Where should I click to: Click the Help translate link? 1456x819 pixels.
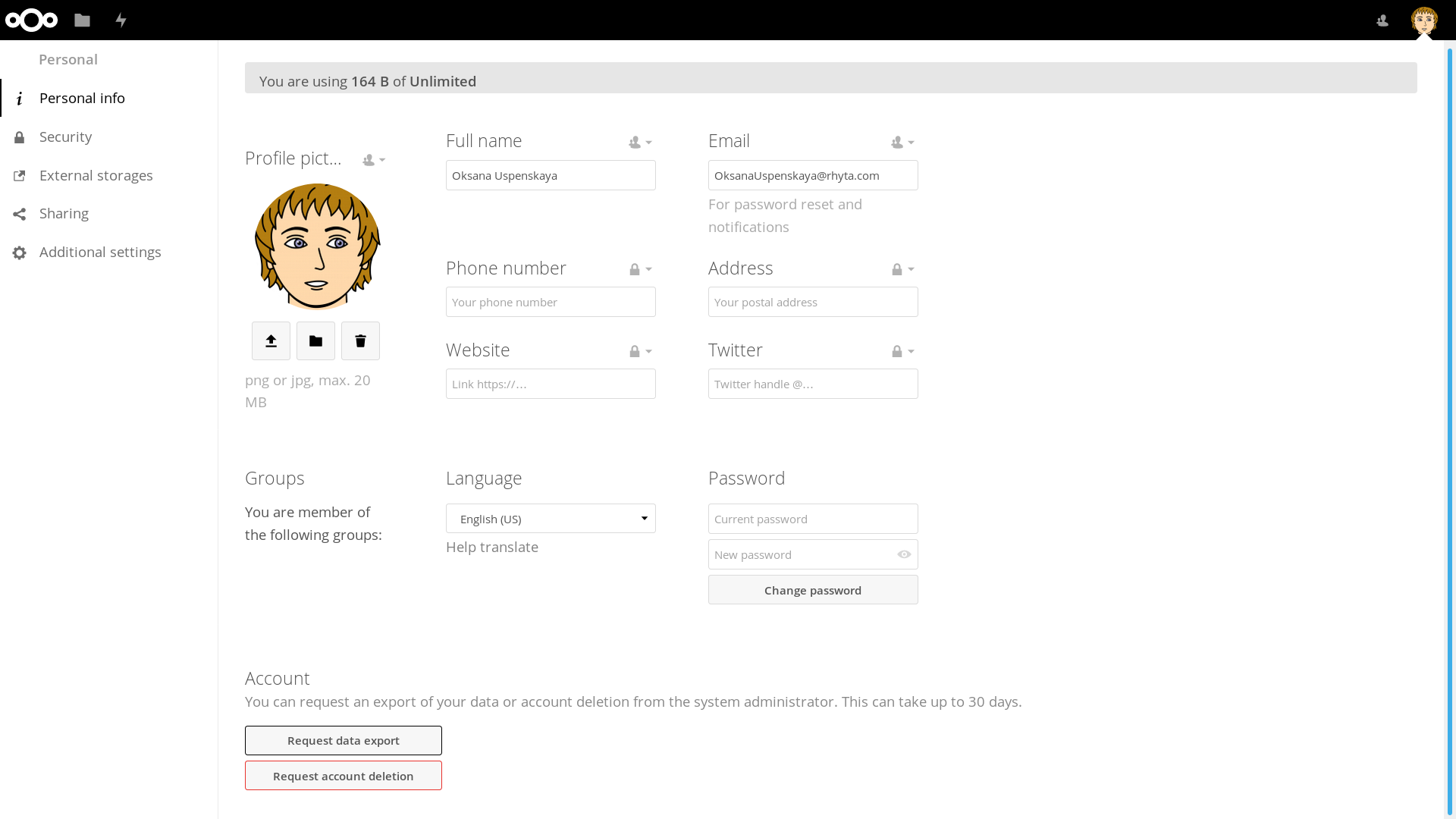click(x=491, y=548)
